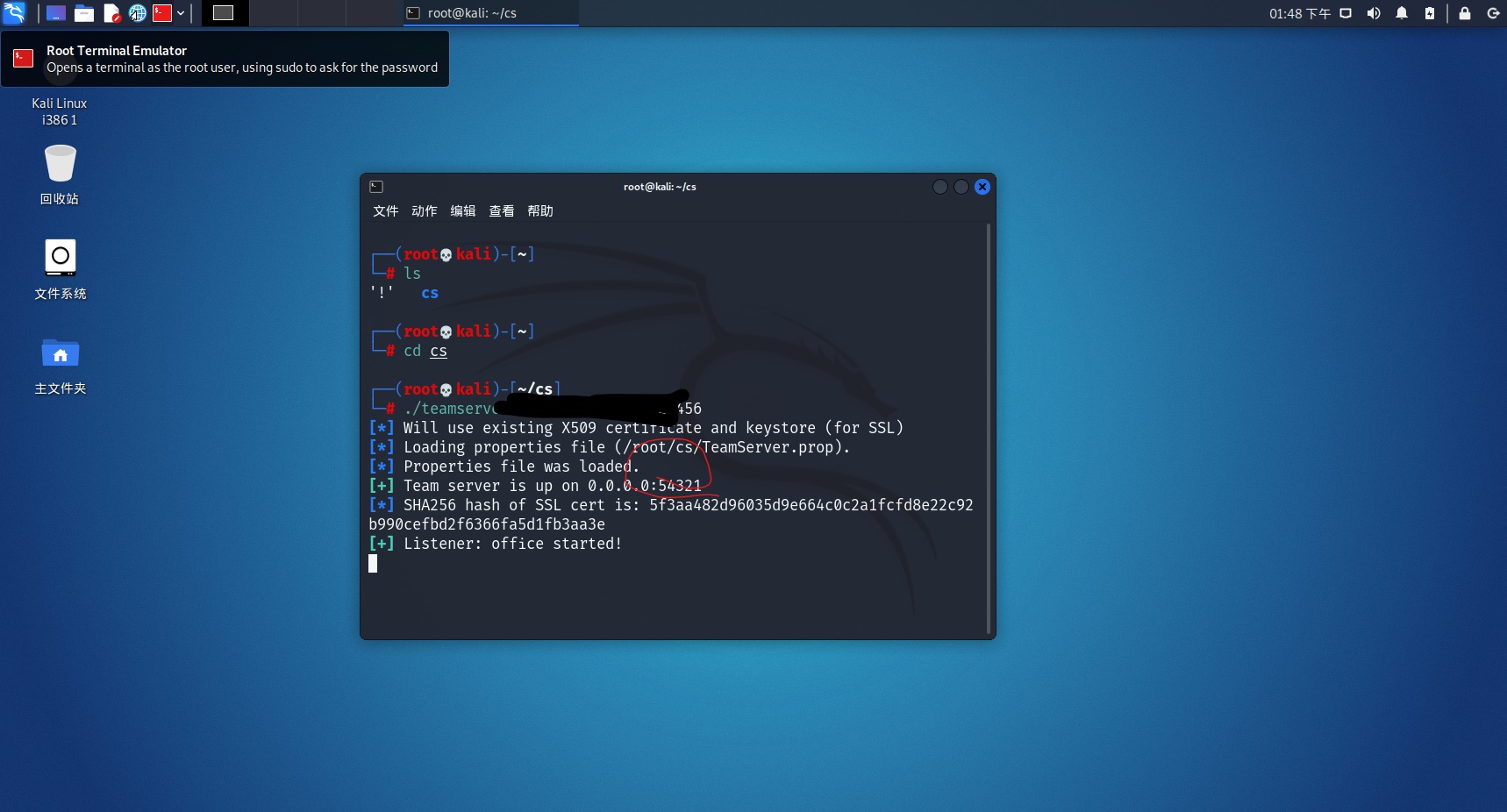Minimize the terminal window
The height and width of the screenshot is (812, 1507).
[x=940, y=187]
